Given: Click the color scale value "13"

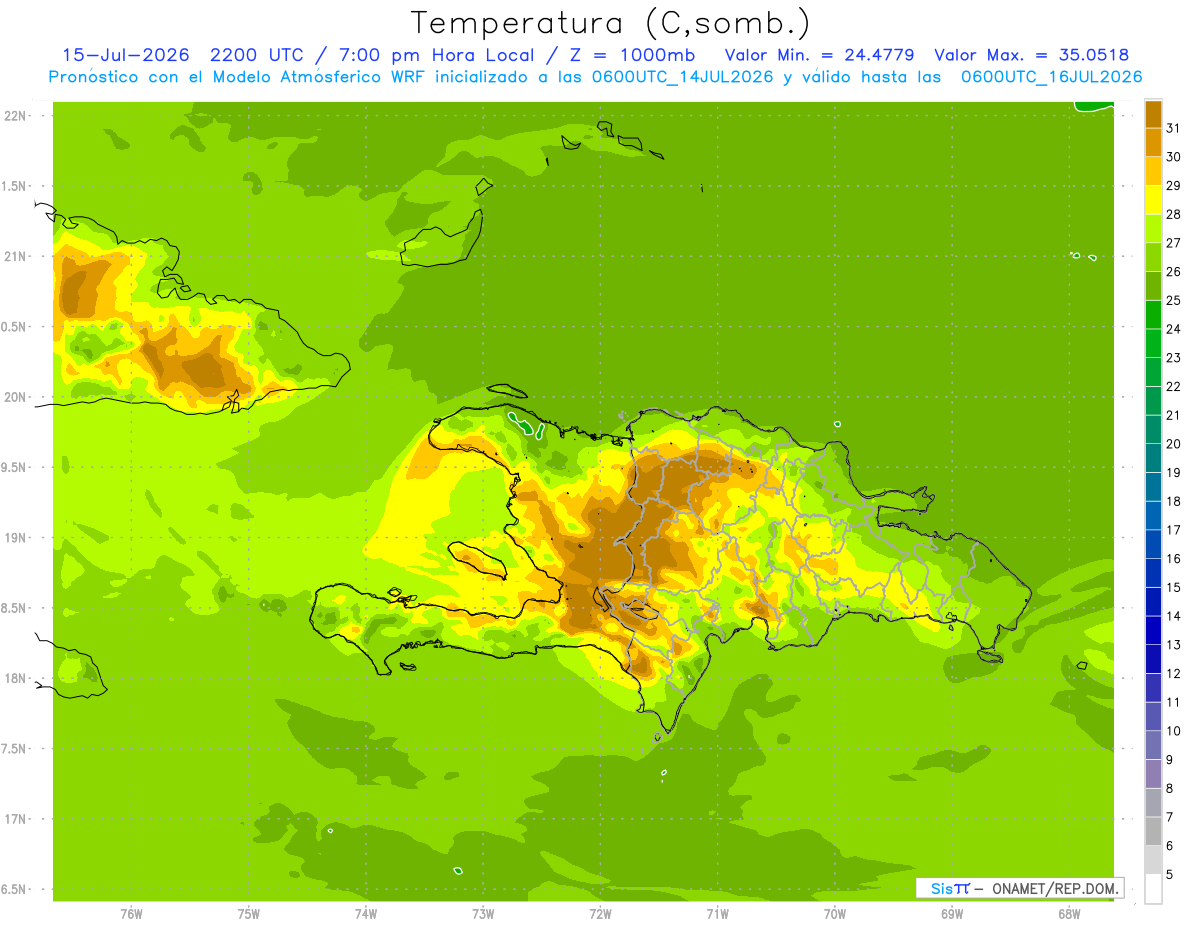Looking at the screenshot, I should click(x=1174, y=645).
